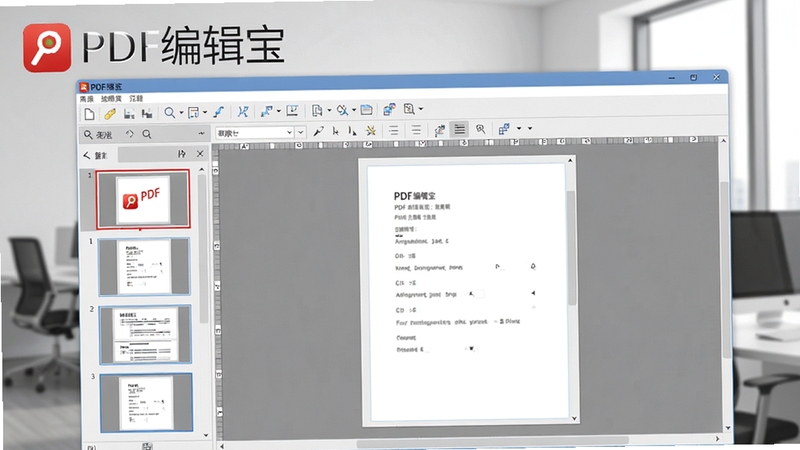This screenshot has width=800, height=450.
Task: Select the text cursor selection tool
Action: (353, 131)
